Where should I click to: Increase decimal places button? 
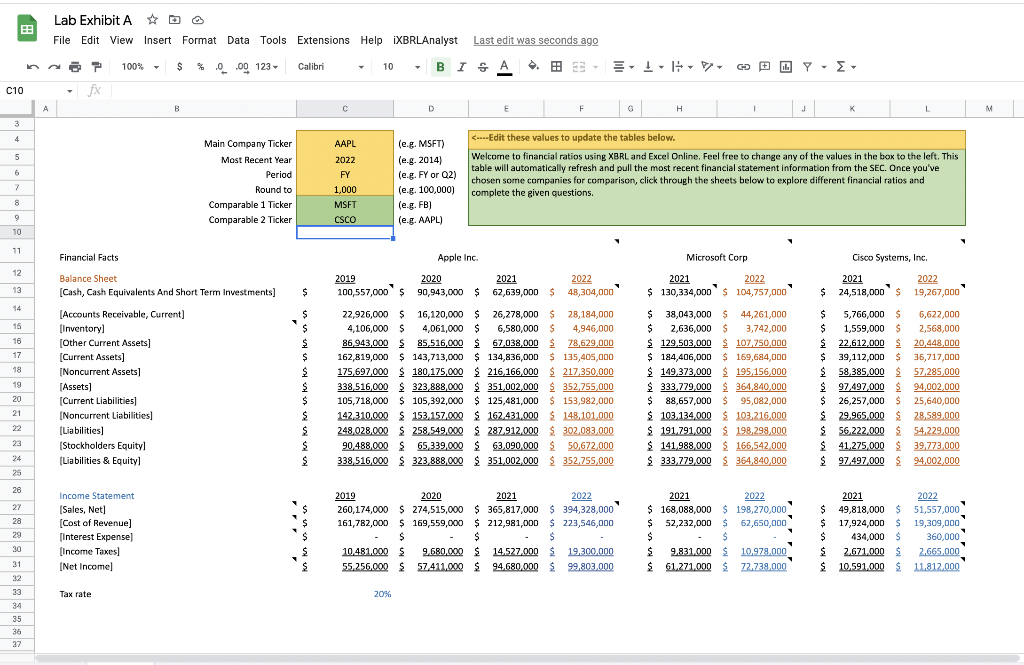click(242, 67)
